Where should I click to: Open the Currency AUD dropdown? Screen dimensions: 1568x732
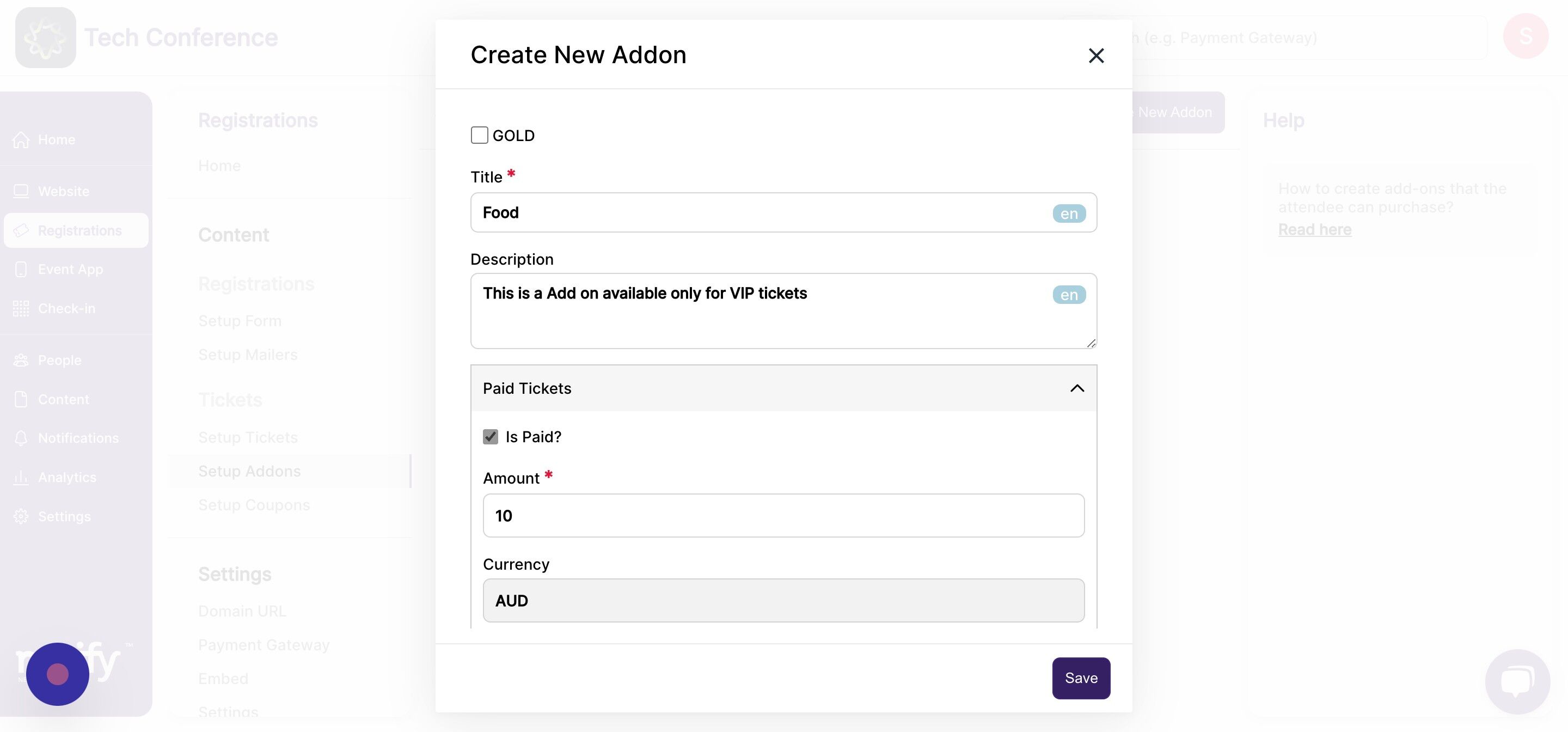tap(783, 600)
